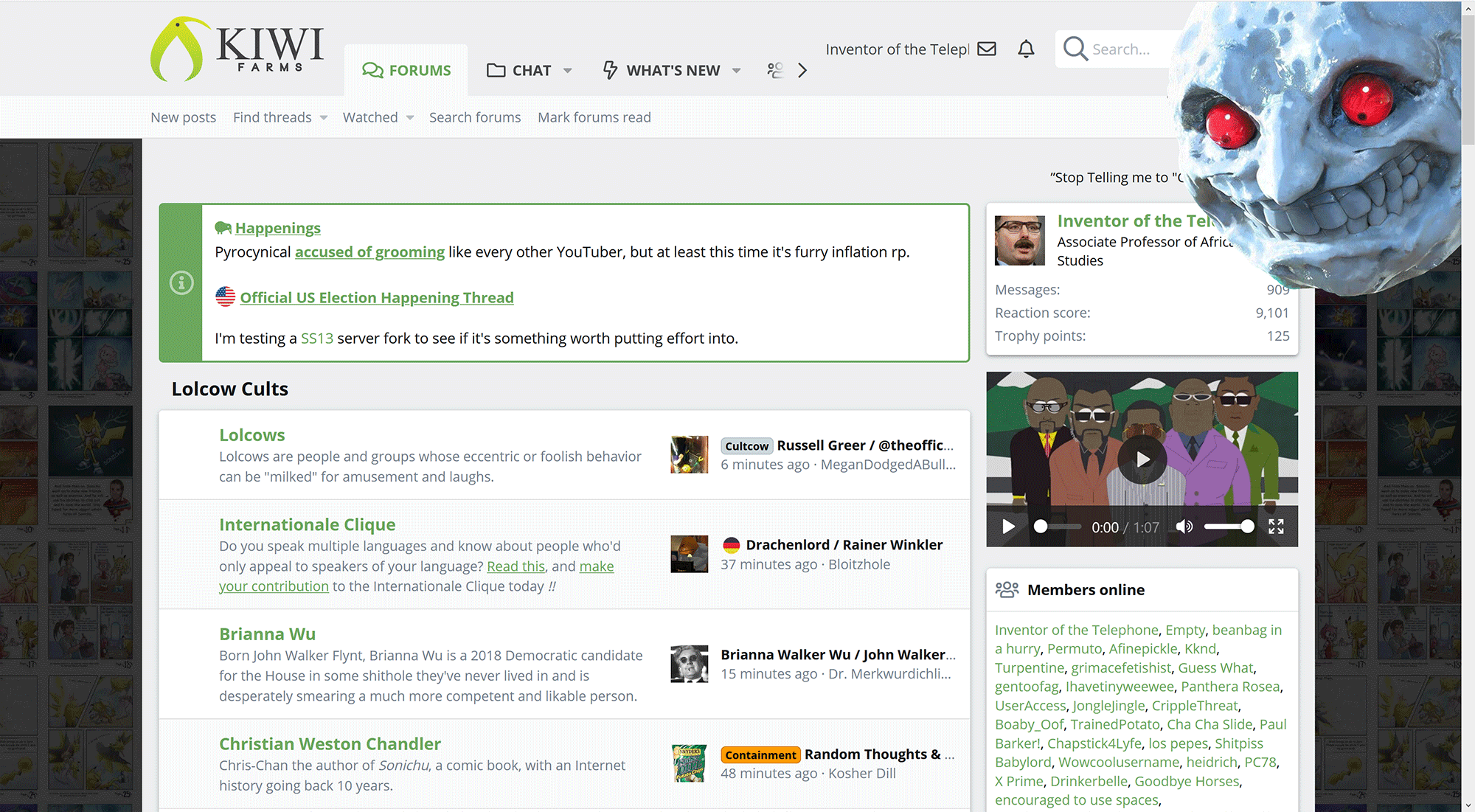Open the Random Thoughts thread title

pos(879,754)
